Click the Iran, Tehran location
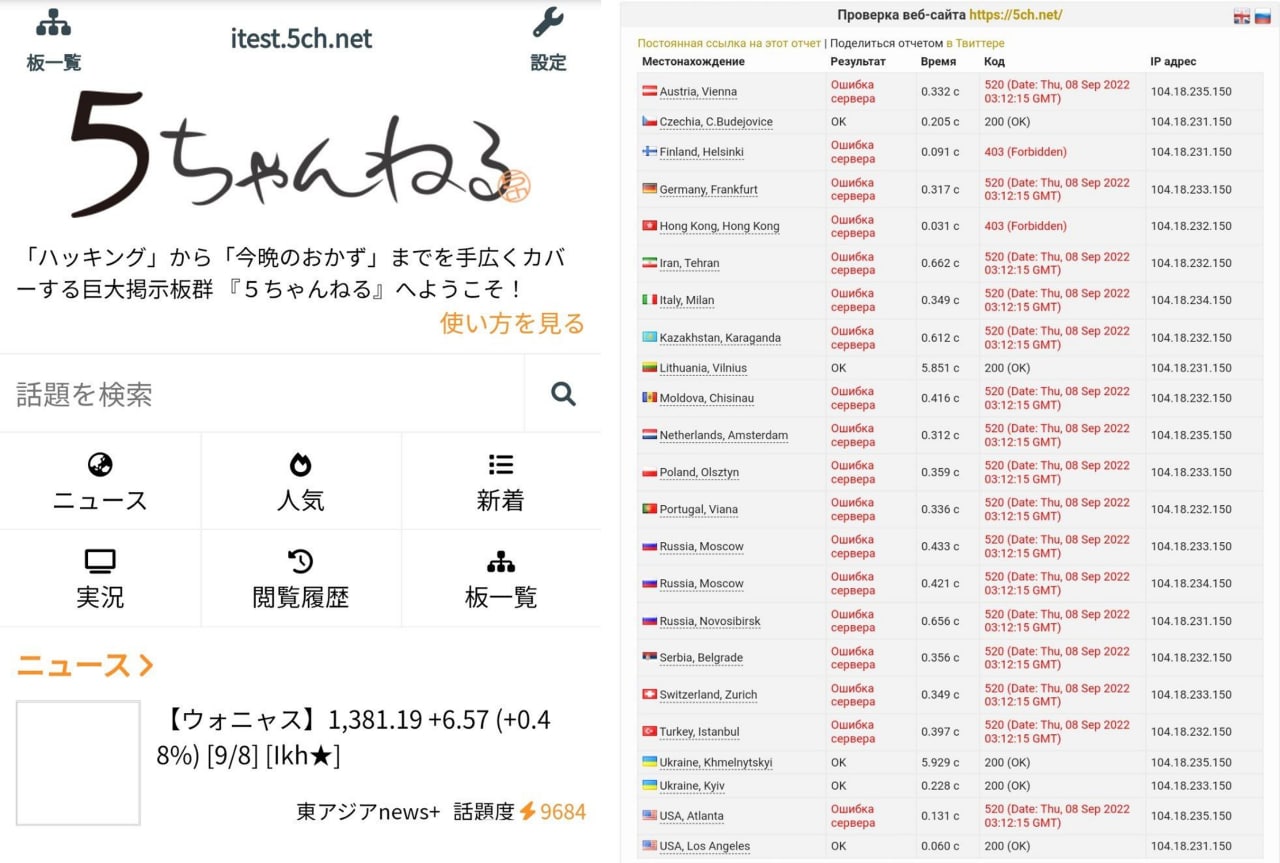This screenshot has height=863, width=1280. [690, 264]
